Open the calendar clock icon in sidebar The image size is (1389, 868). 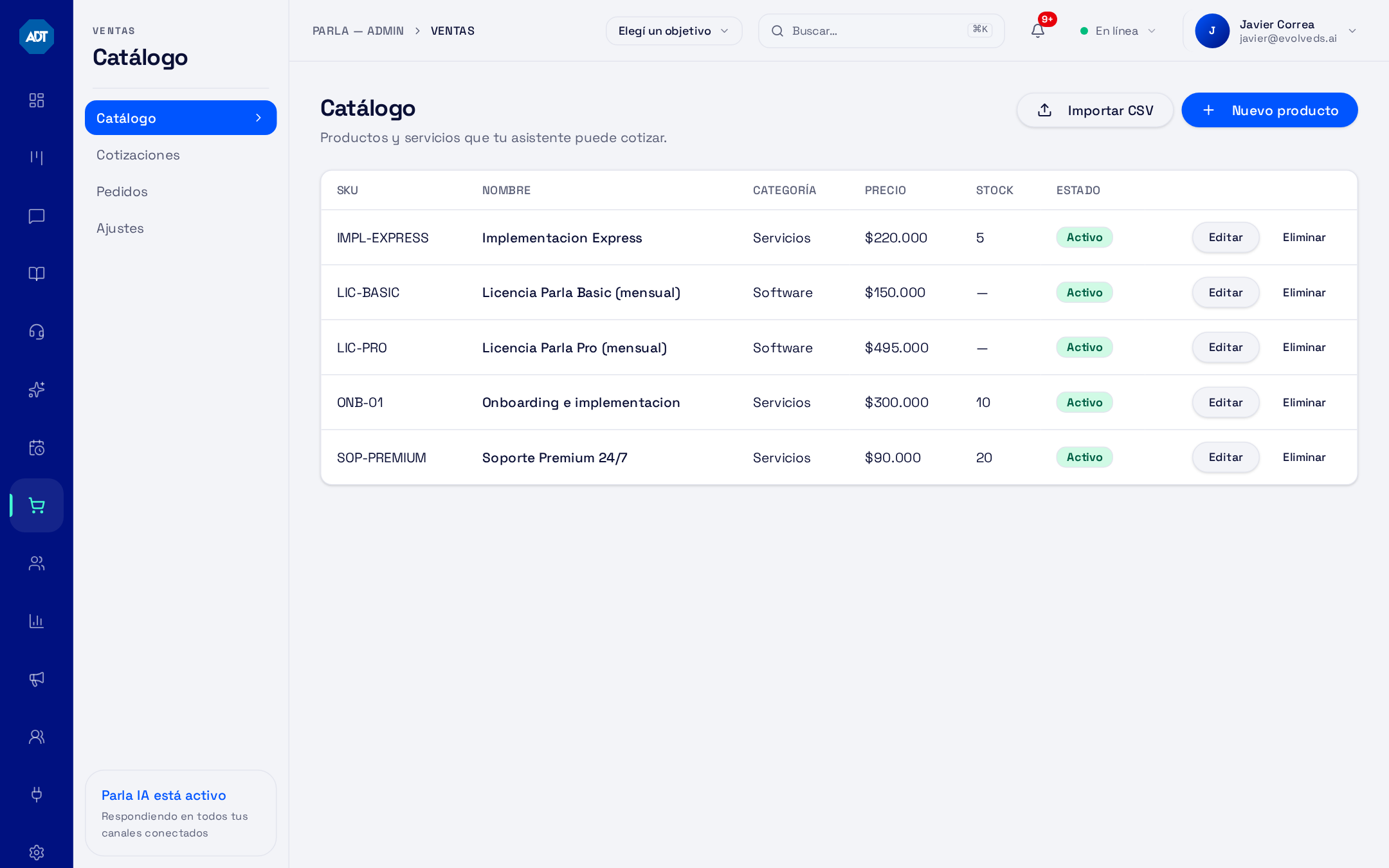(x=37, y=448)
